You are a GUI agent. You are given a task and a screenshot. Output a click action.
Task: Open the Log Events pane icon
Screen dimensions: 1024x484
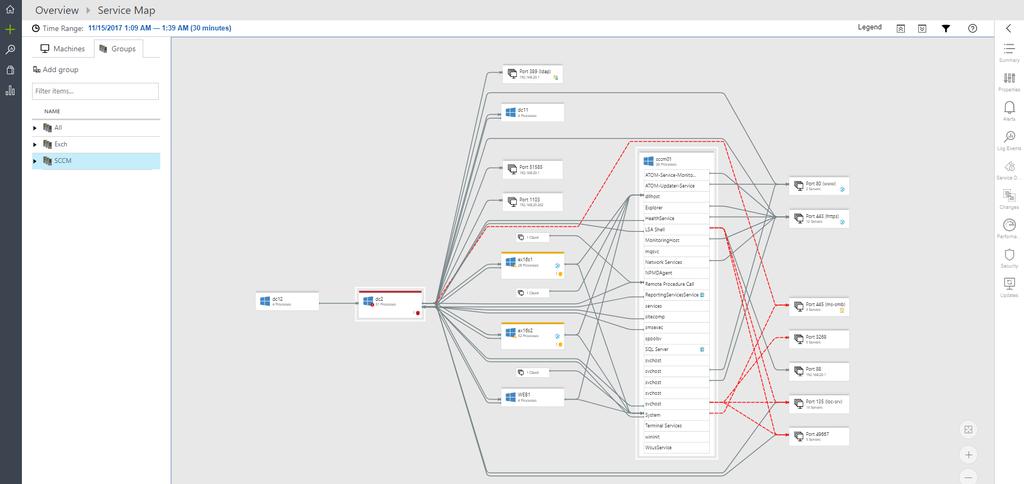pyautogui.click(x=1009, y=137)
